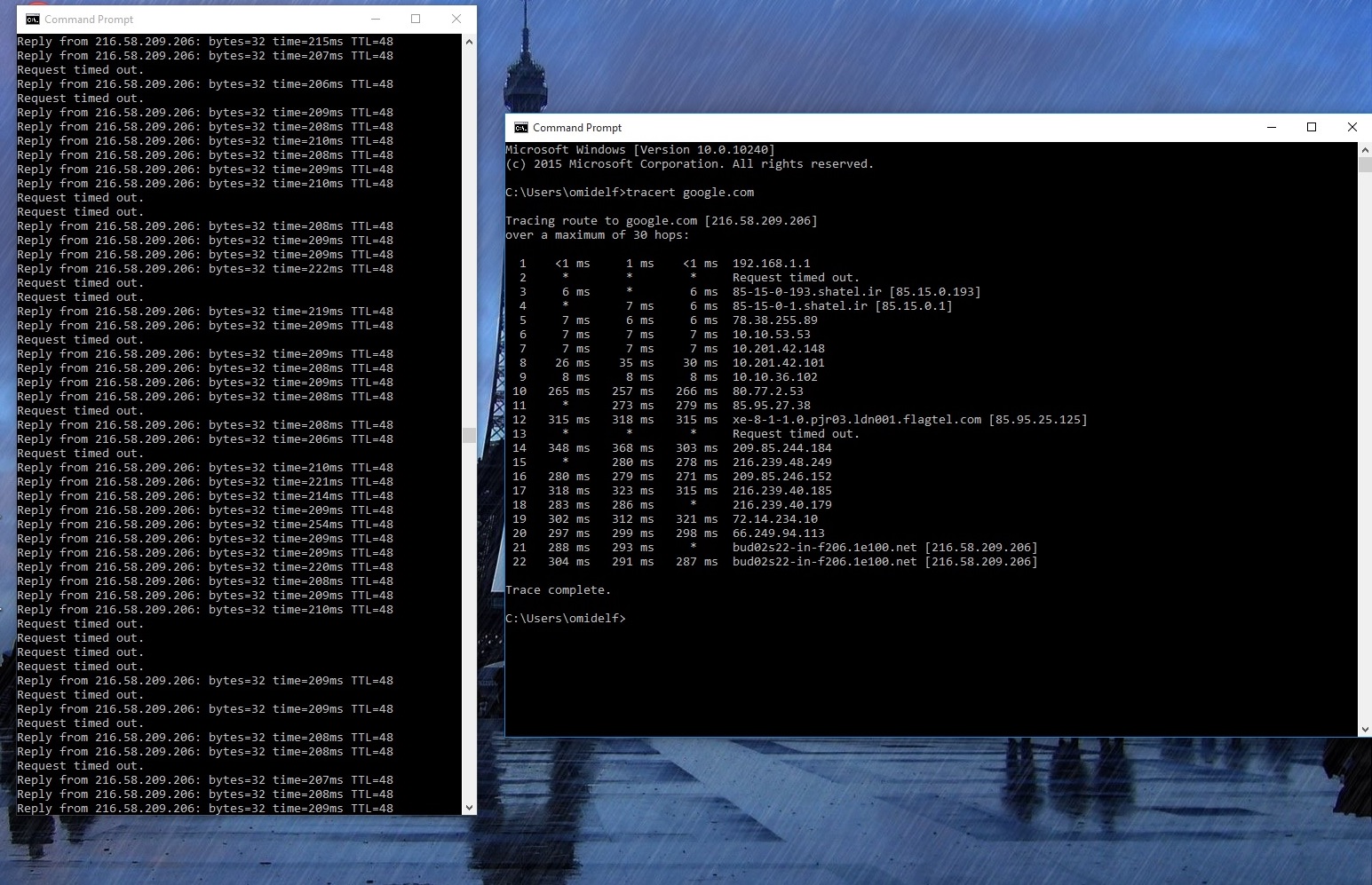Click the left window's 'Command Prompt' title text

89,19
